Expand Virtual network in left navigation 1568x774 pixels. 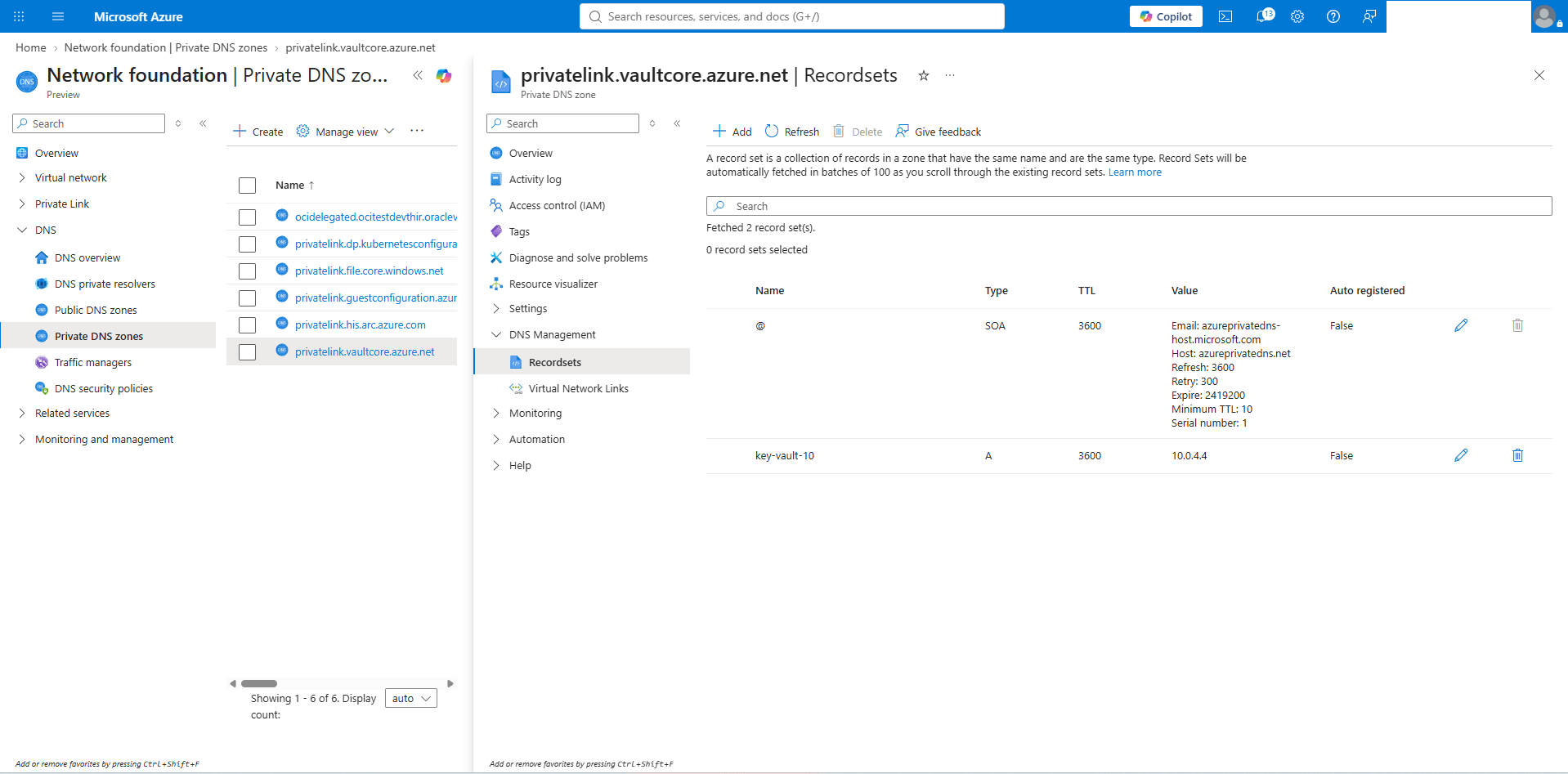22,177
